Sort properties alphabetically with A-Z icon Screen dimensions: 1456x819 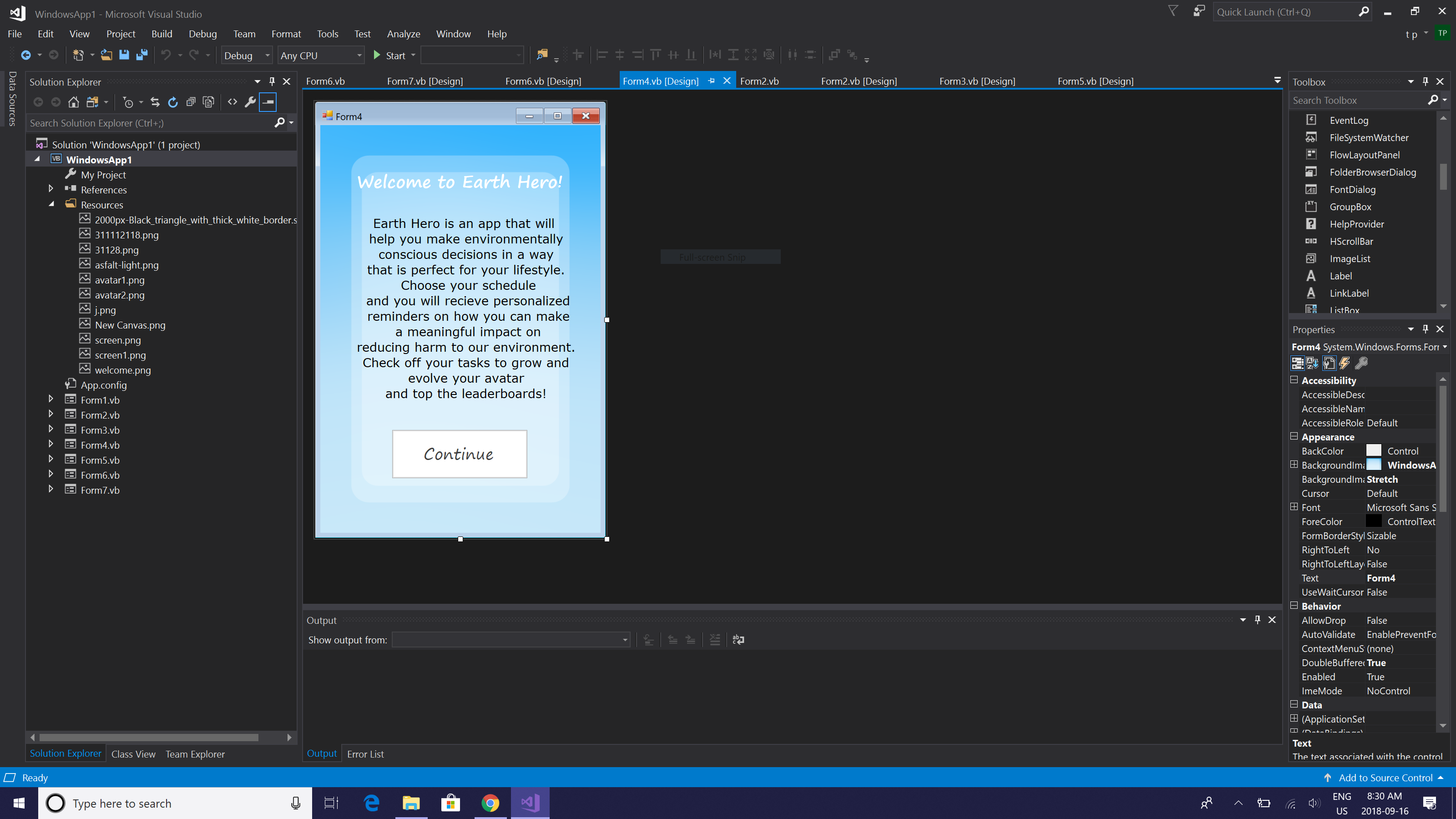click(x=1312, y=363)
